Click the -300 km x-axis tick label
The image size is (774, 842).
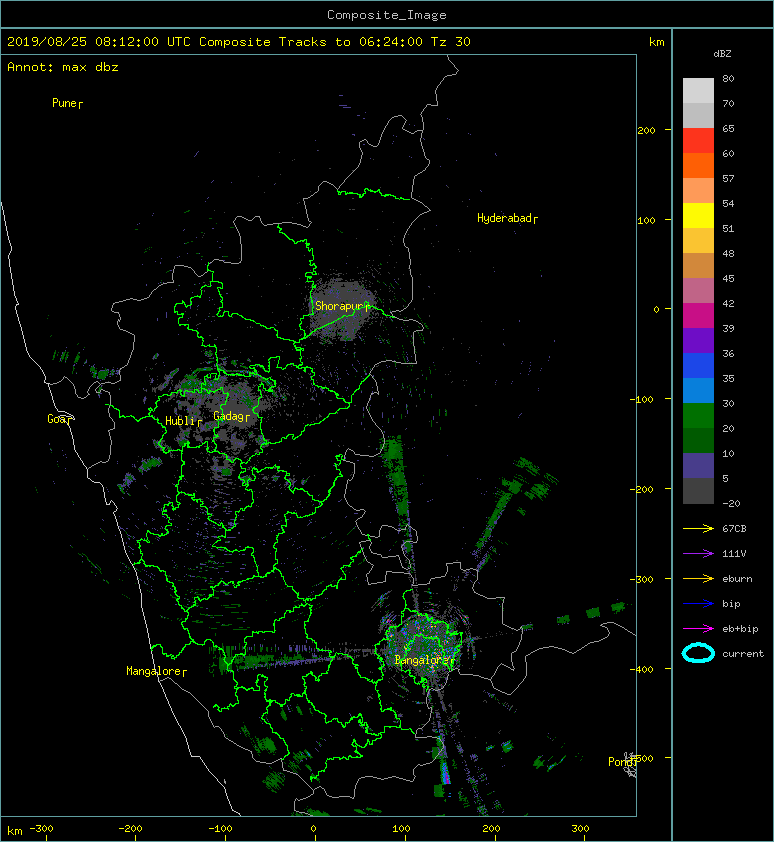(41, 829)
